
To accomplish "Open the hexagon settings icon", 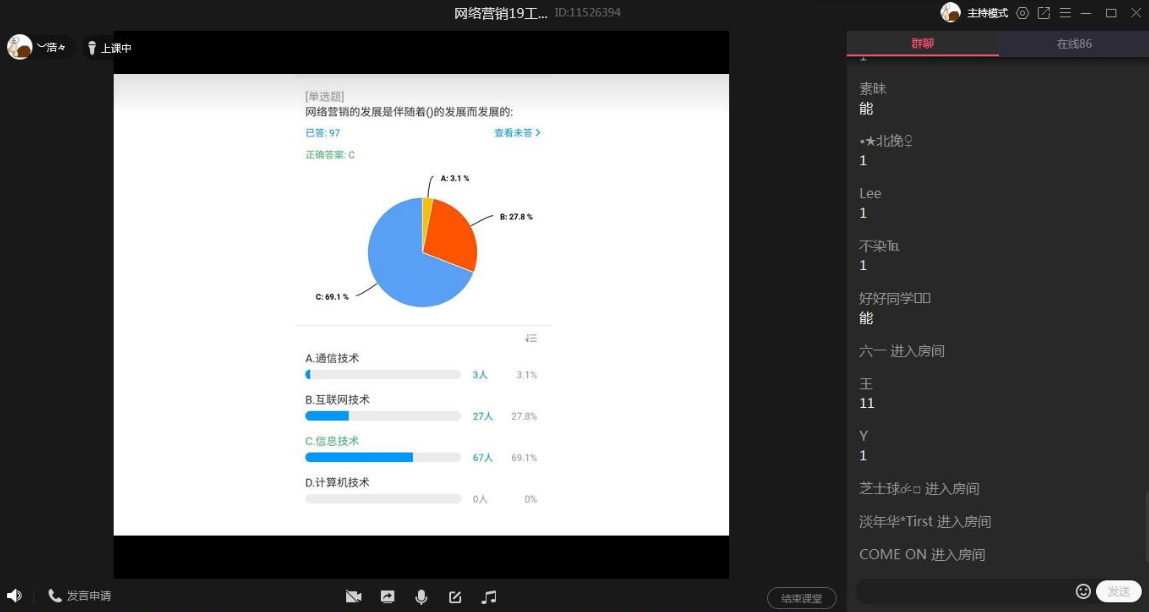I will [x=1022, y=13].
